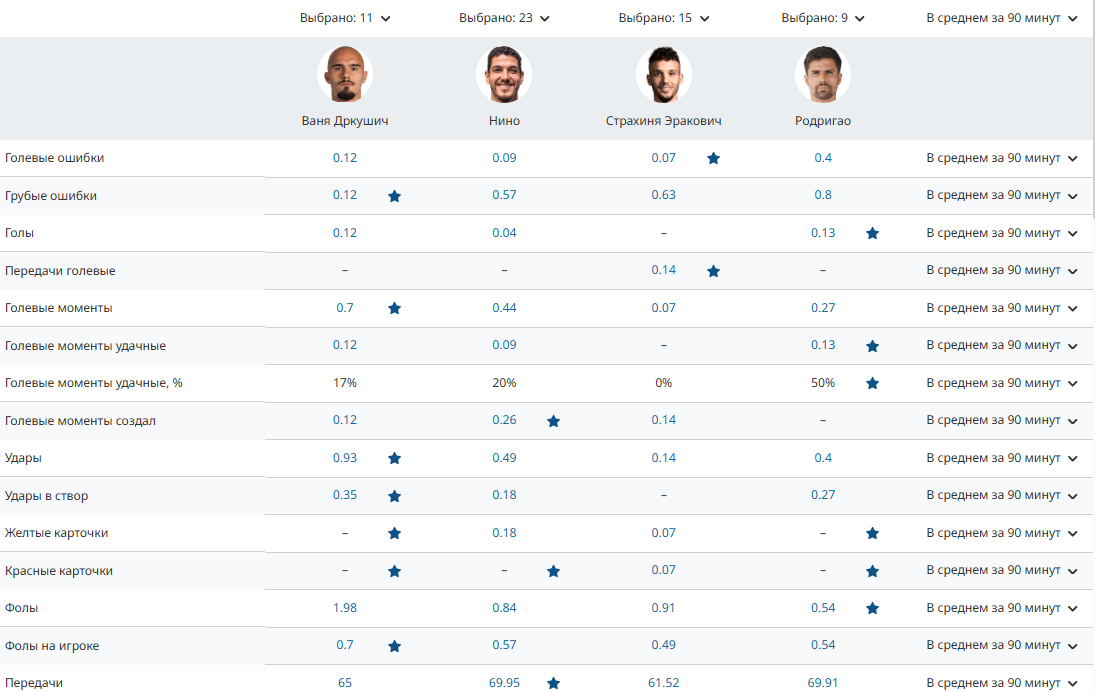This screenshot has width=1095, height=692.
Task: Open the 'Выбрано: 11' dropdown
Action: [345, 18]
